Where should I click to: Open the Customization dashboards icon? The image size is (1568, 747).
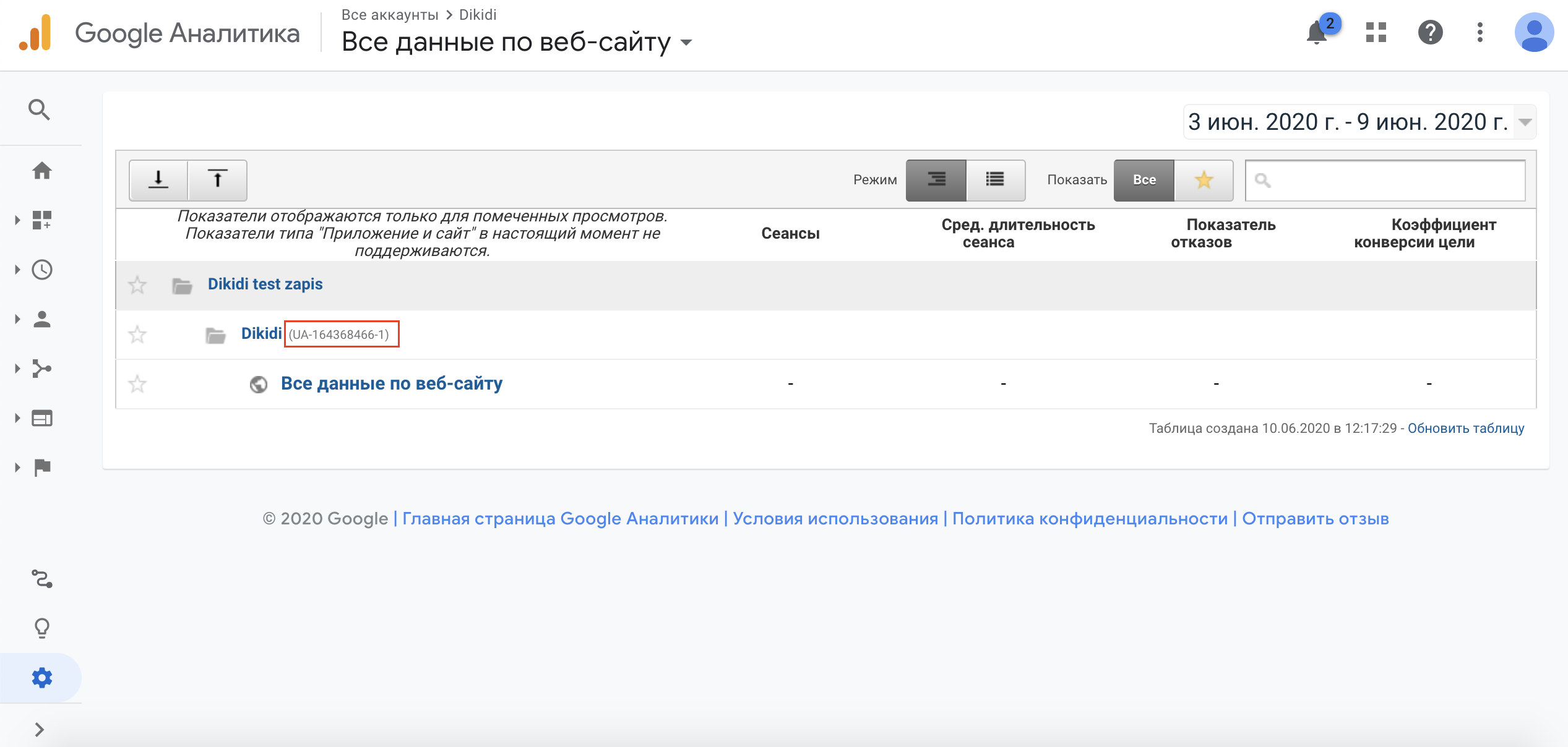[41, 220]
